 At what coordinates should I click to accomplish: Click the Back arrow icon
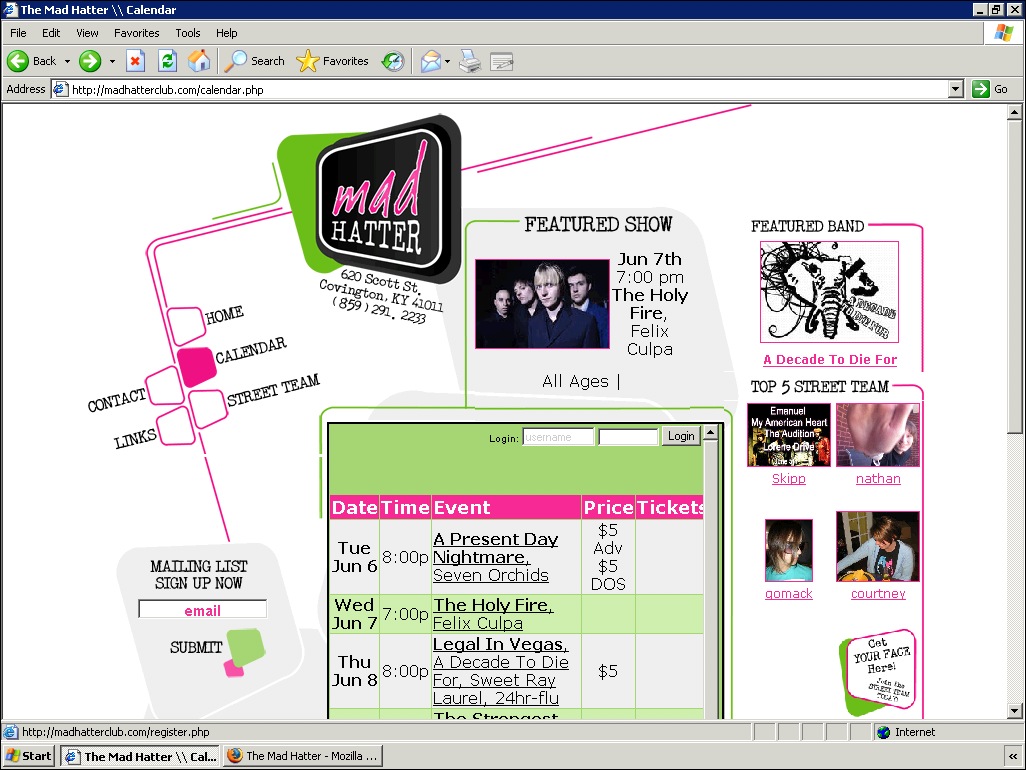pyautogui.click(x=18, y=61)
